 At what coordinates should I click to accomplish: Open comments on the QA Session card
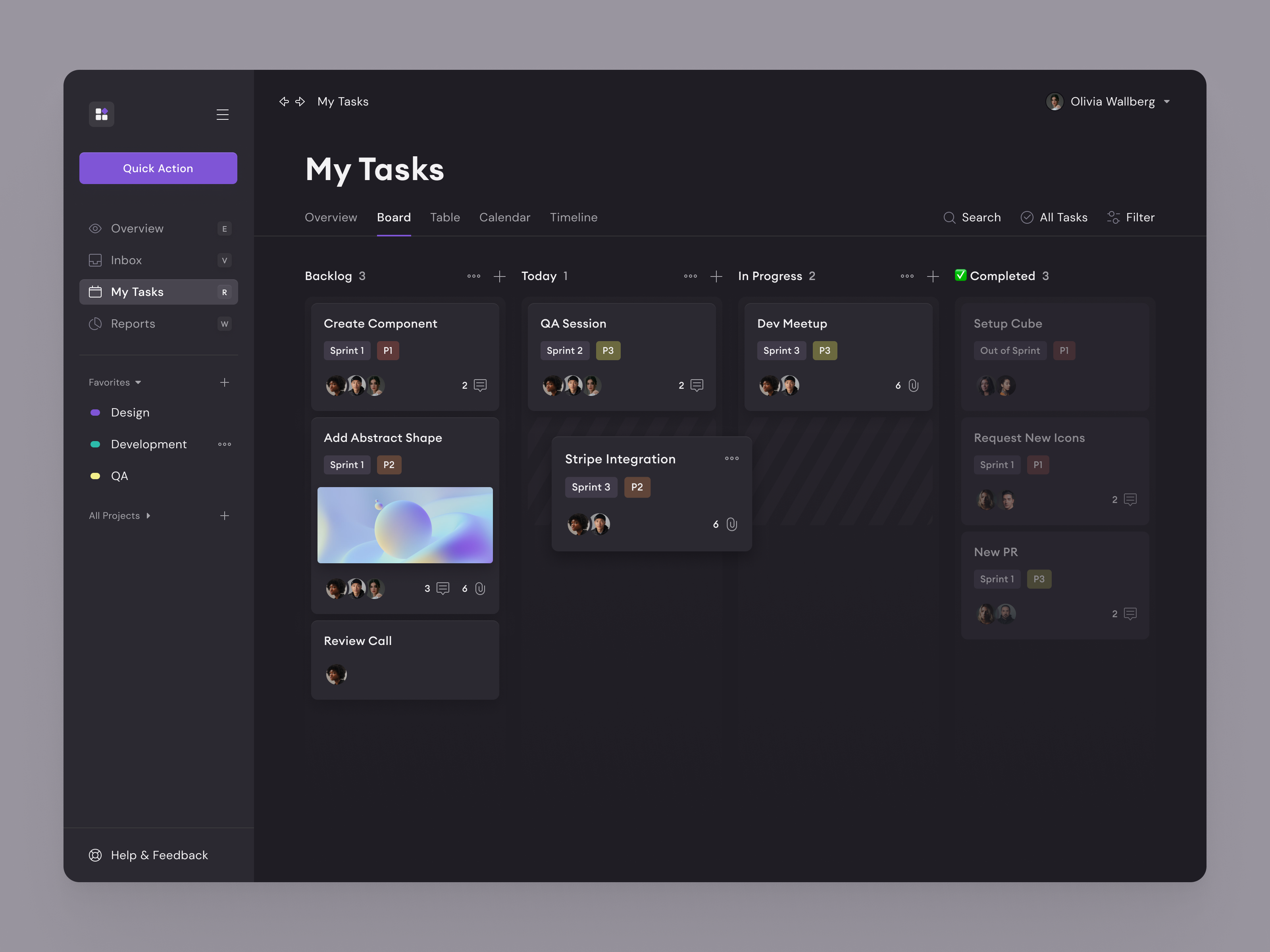(x=697, y=385)
